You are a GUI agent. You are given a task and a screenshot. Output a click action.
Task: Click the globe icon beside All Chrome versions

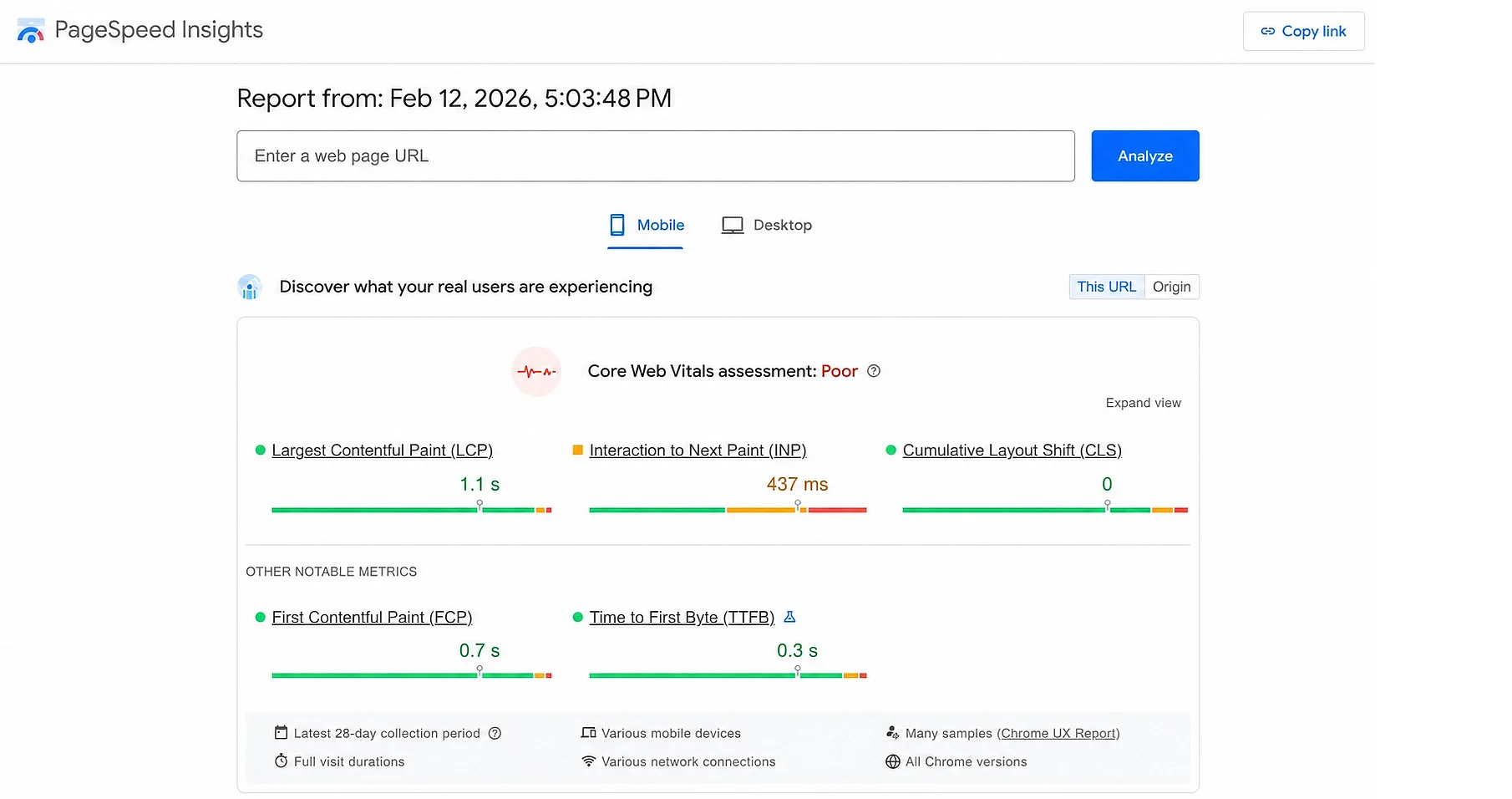click(x=892, y=761)
